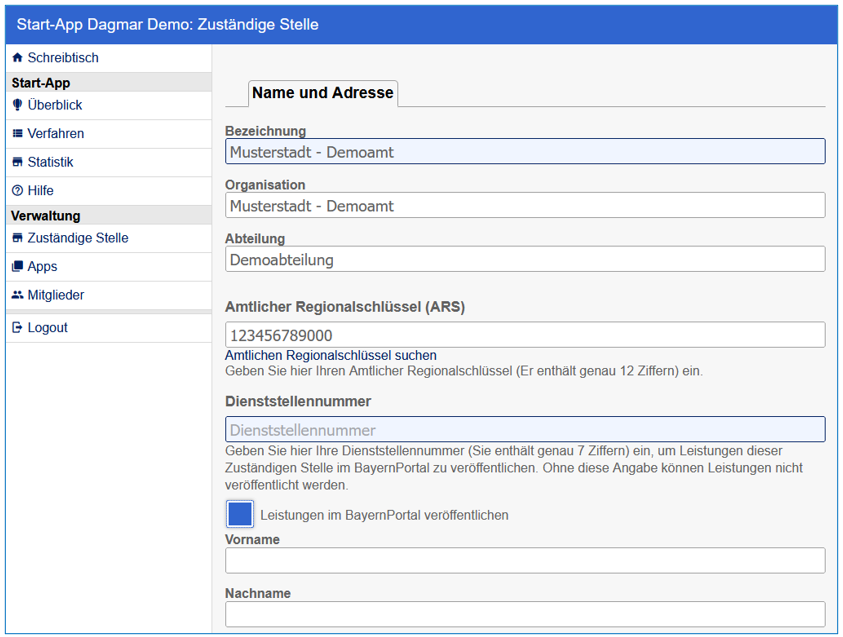Screen dimensions: 843x637
Task: Click the list icon beside Verfahren
Action: coord(17,134)
